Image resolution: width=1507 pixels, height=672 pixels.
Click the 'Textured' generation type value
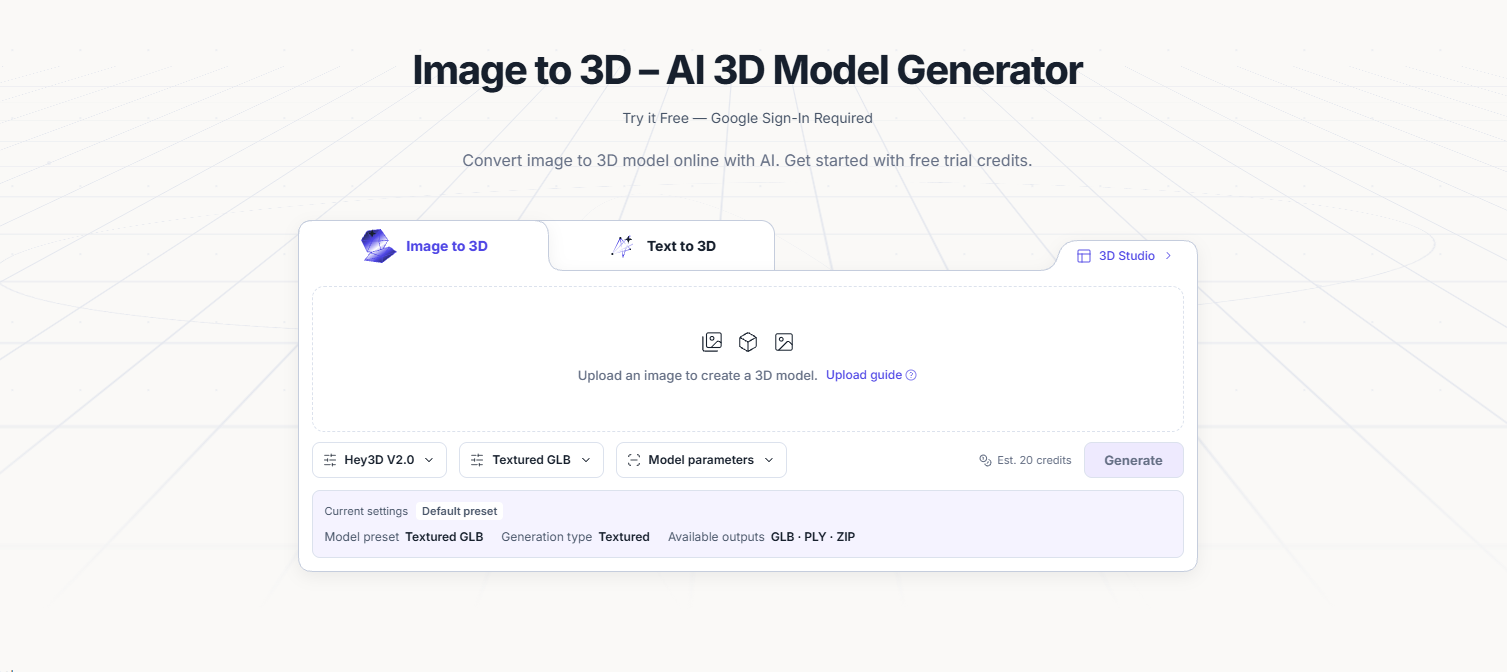click(x=624, y=537)
